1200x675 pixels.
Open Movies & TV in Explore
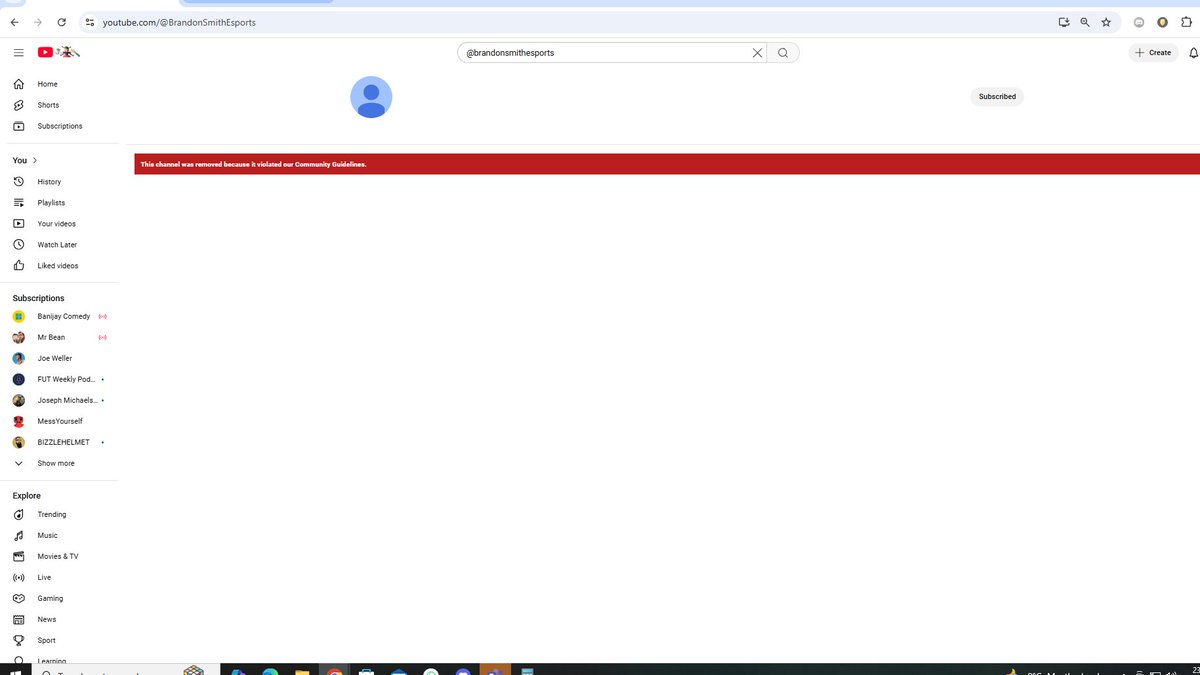60,556
